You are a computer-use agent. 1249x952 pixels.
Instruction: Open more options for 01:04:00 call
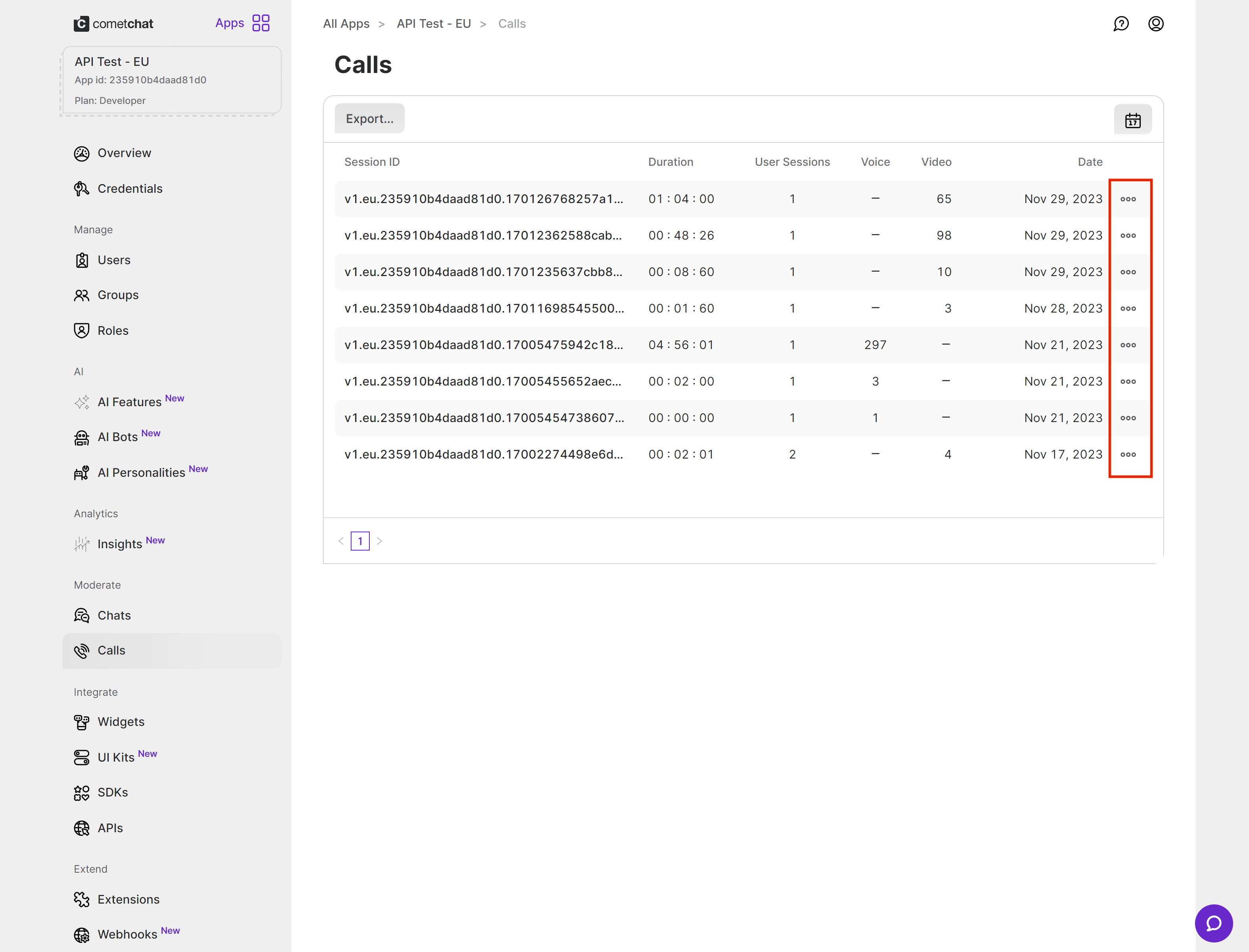(x=1128, y=199)
